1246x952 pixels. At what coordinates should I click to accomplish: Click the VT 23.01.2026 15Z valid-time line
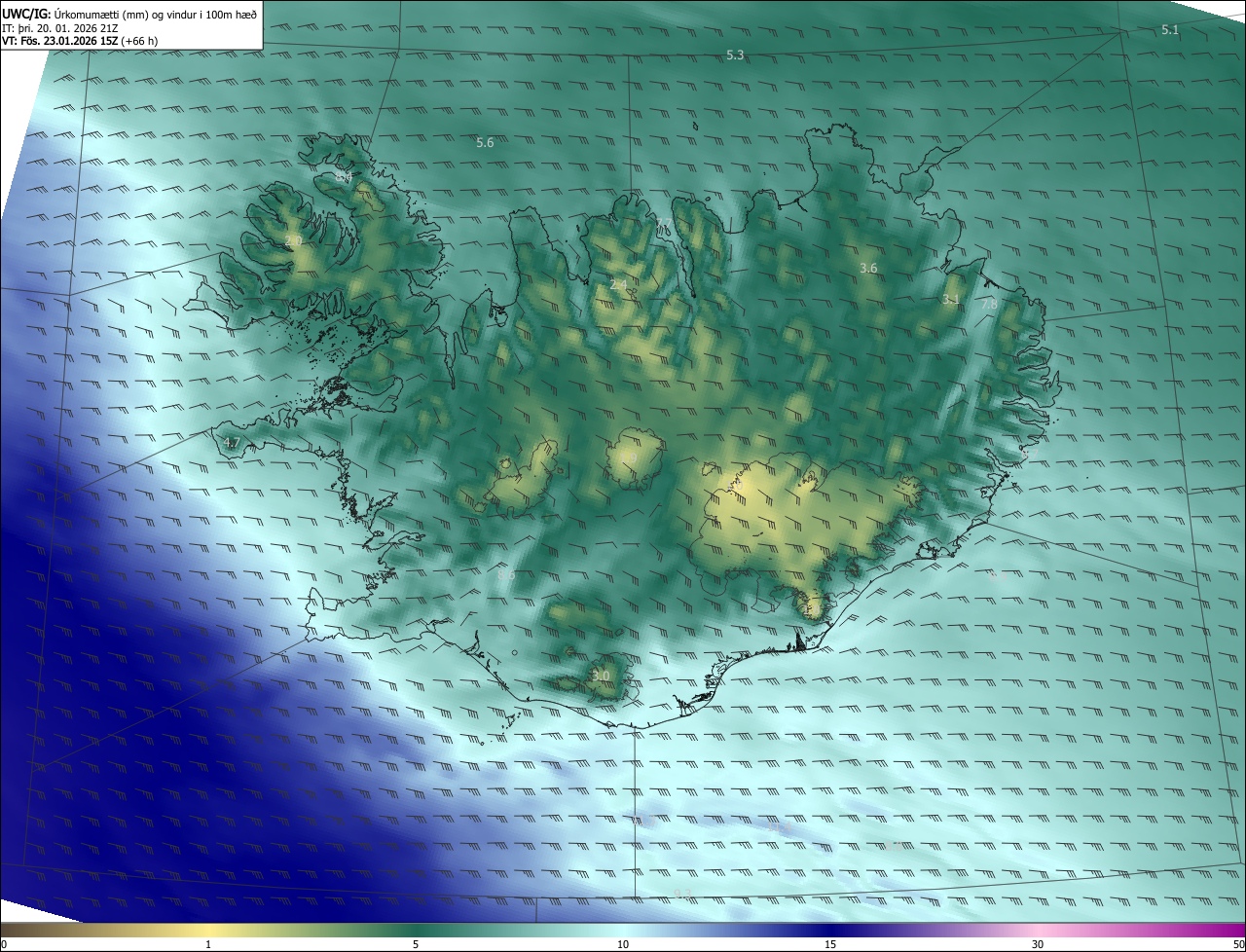(x=80, y=41)
